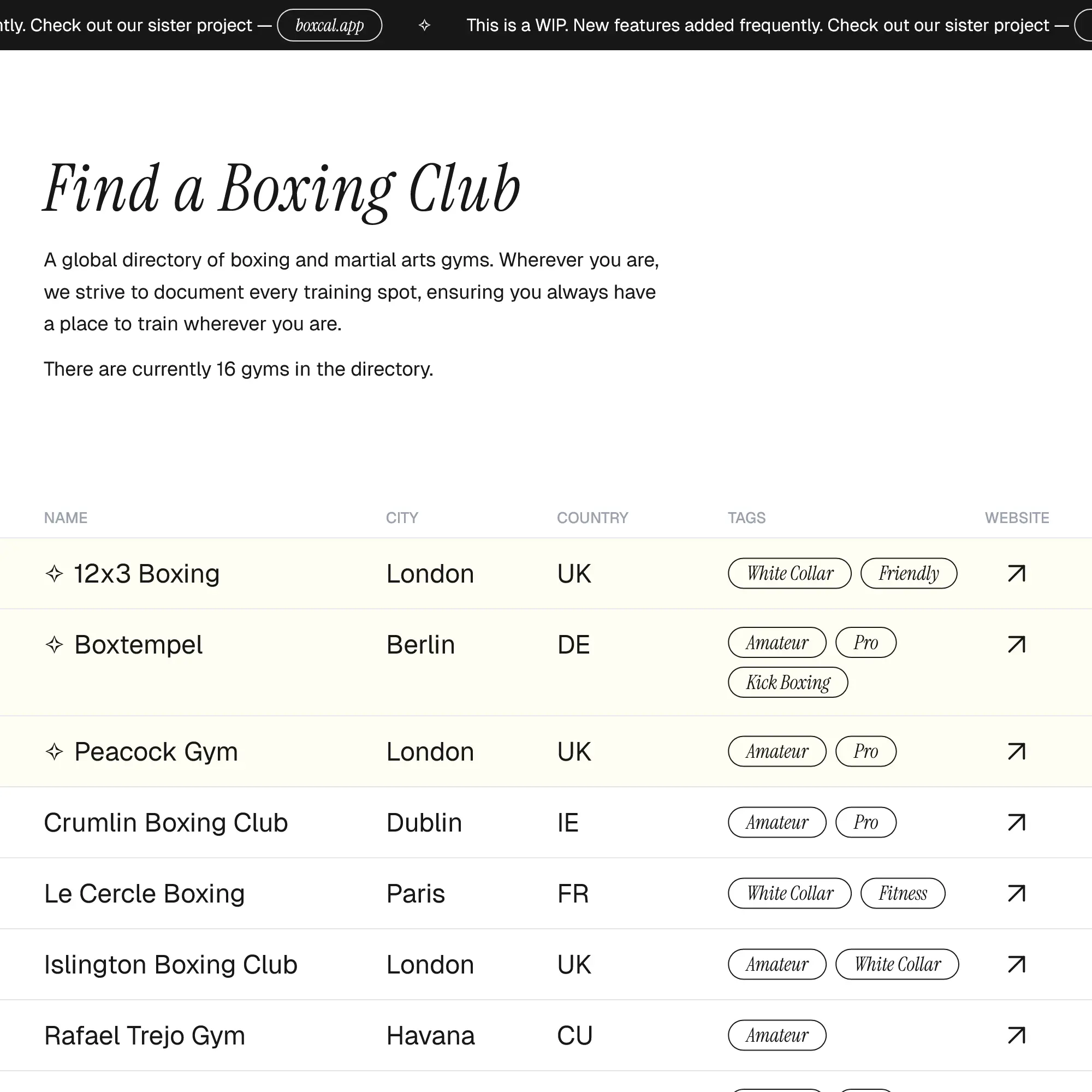Toggle the Friendly tag pill
Image resolution: width=1092 pixels, height=1092 pixels.
[909, 573]
